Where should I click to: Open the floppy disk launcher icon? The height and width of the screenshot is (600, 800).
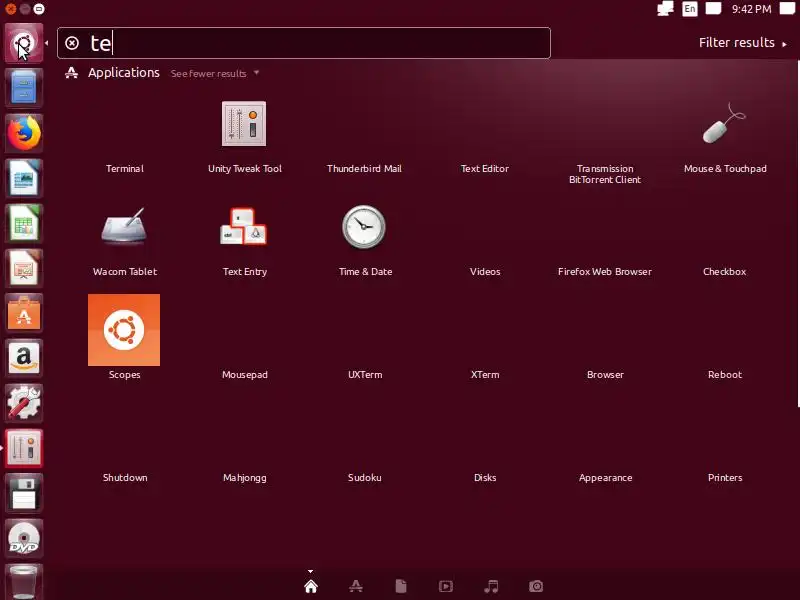pos(24,493)
